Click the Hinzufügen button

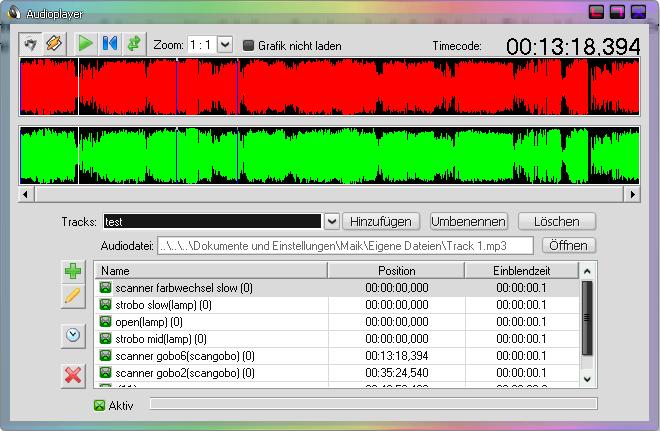383,221
